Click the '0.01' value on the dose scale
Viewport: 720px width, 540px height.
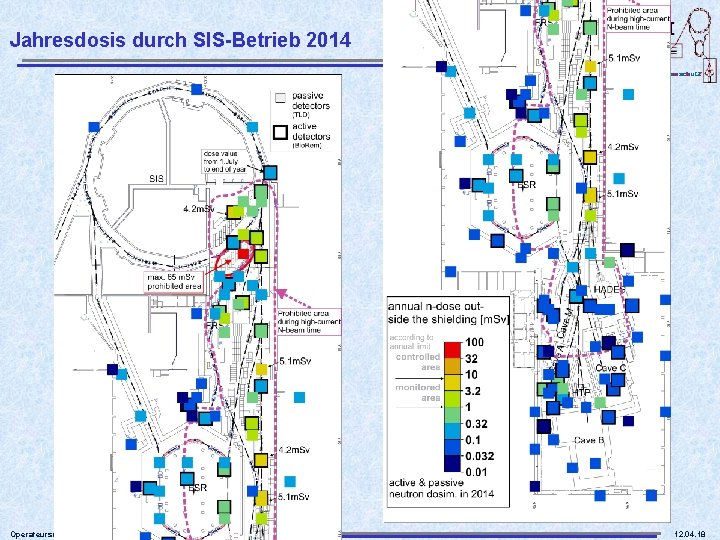pos(476,472)
